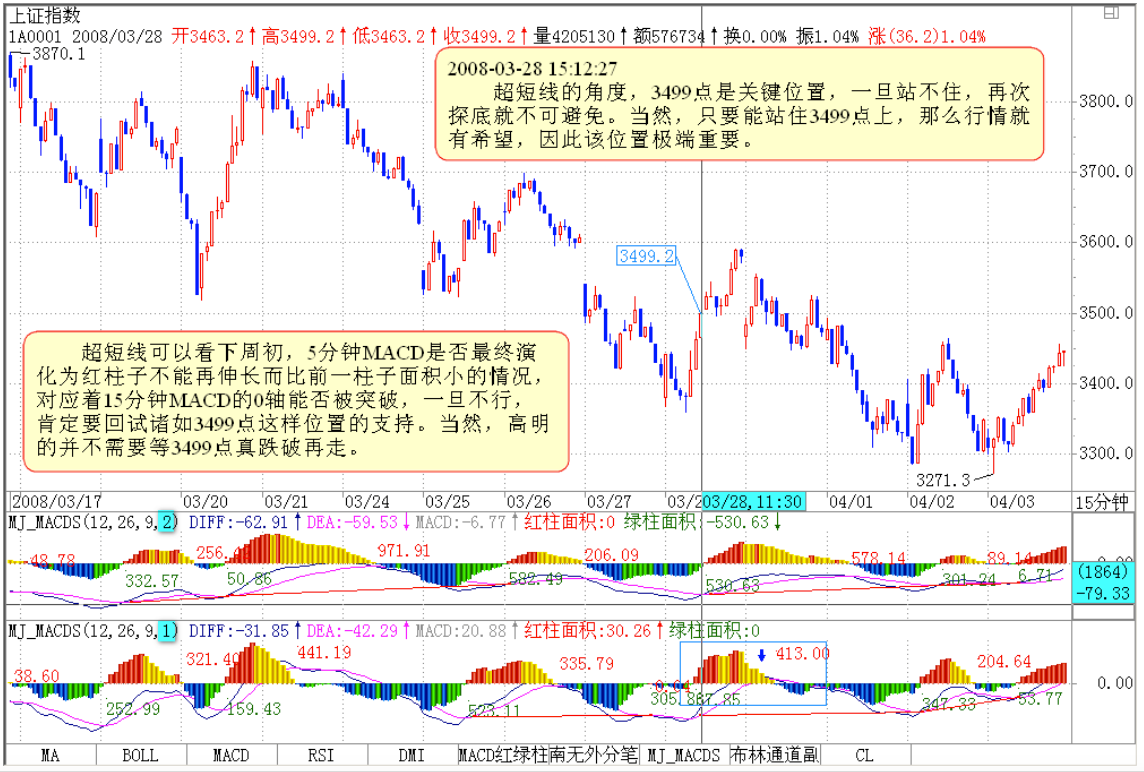This screenshot has height=772, width=1144.
Task: Select the RSI indicator tab
Action: click(322, 755)
